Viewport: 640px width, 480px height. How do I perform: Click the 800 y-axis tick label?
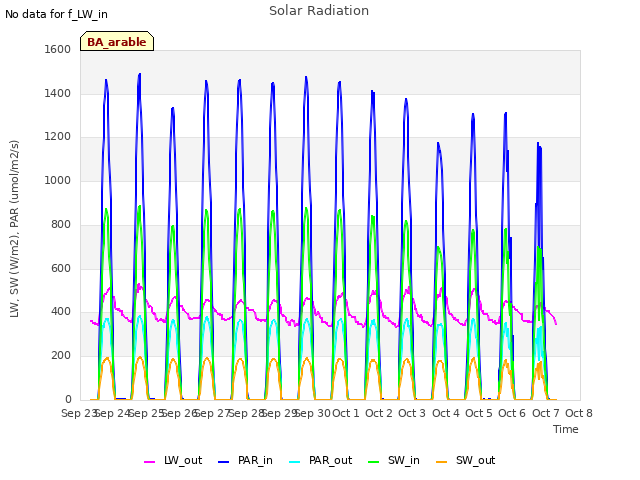click(61, 224)
